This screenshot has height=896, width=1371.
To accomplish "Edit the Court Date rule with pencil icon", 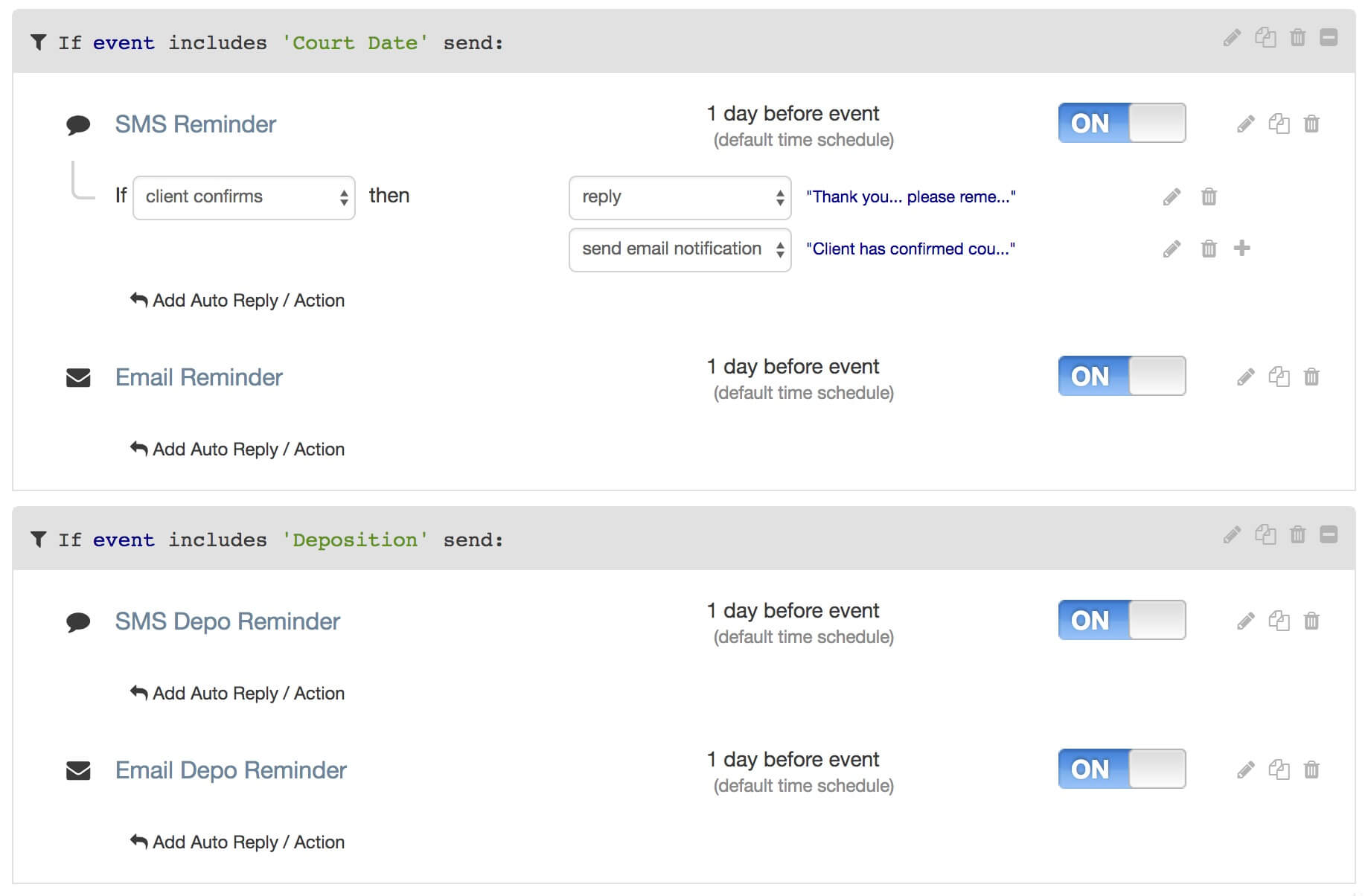I will click(x=1232, y=38).
